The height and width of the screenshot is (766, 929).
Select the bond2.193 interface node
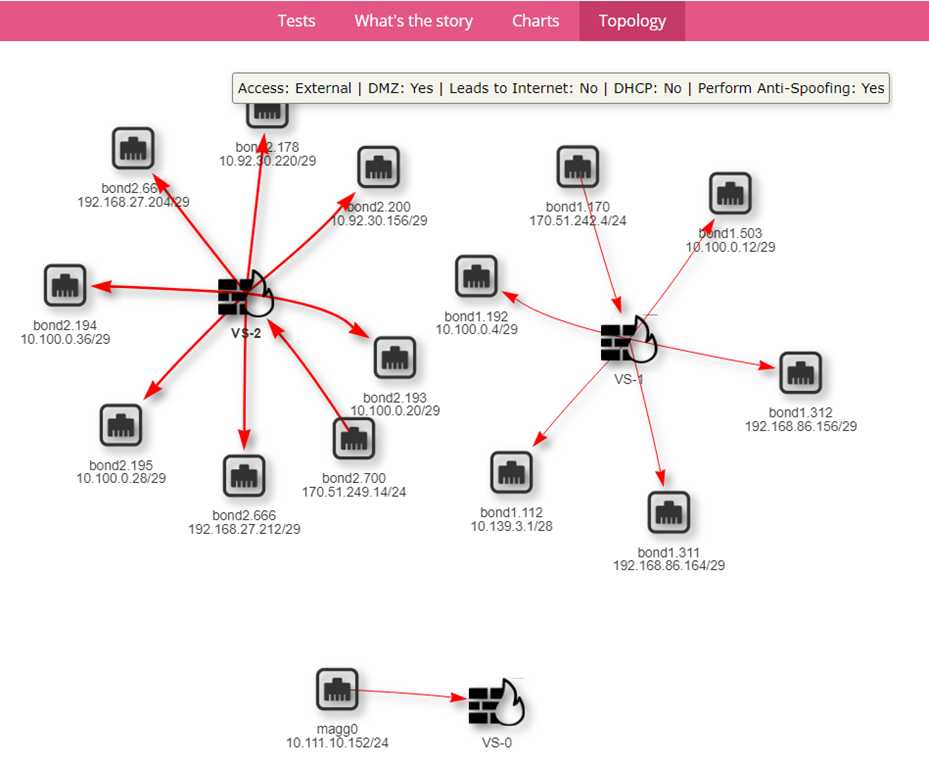(x=394, y=359)
